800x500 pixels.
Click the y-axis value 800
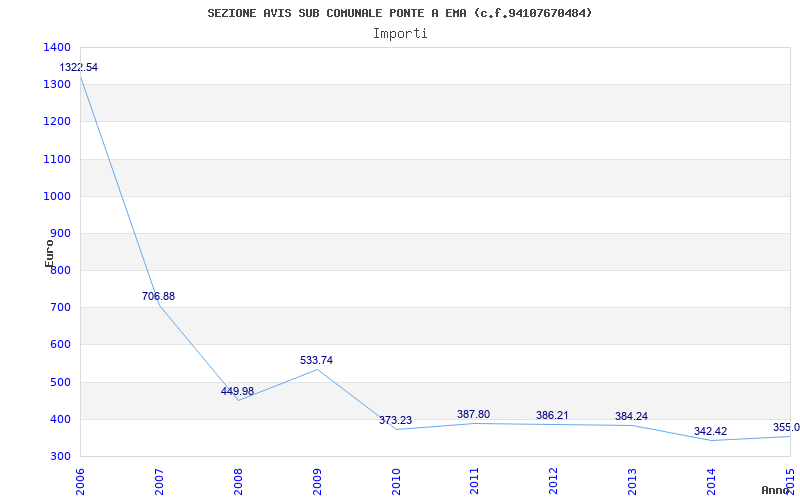pyautogui.click(x=60, y=271)
